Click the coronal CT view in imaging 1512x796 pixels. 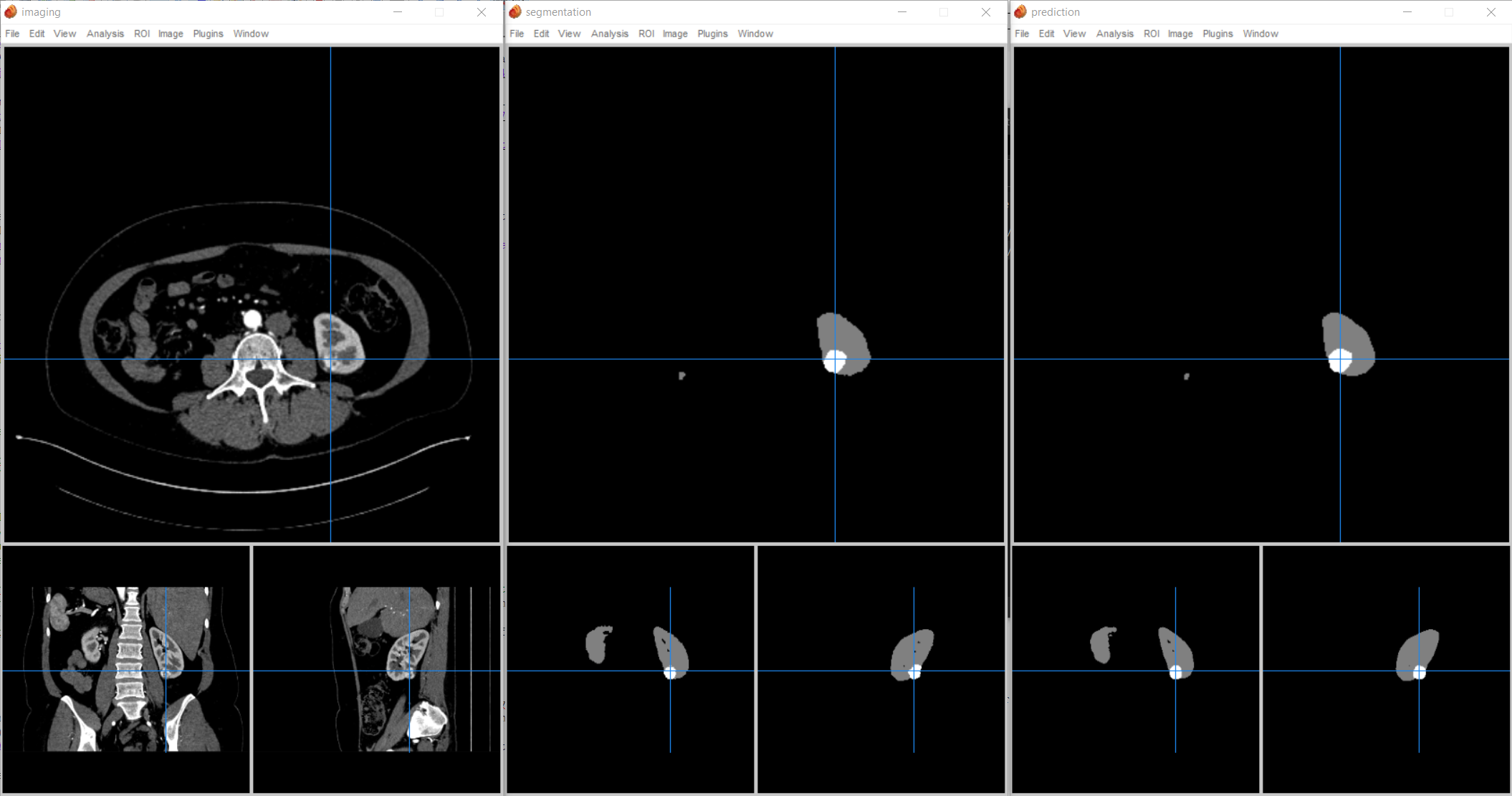click(126, 669)
